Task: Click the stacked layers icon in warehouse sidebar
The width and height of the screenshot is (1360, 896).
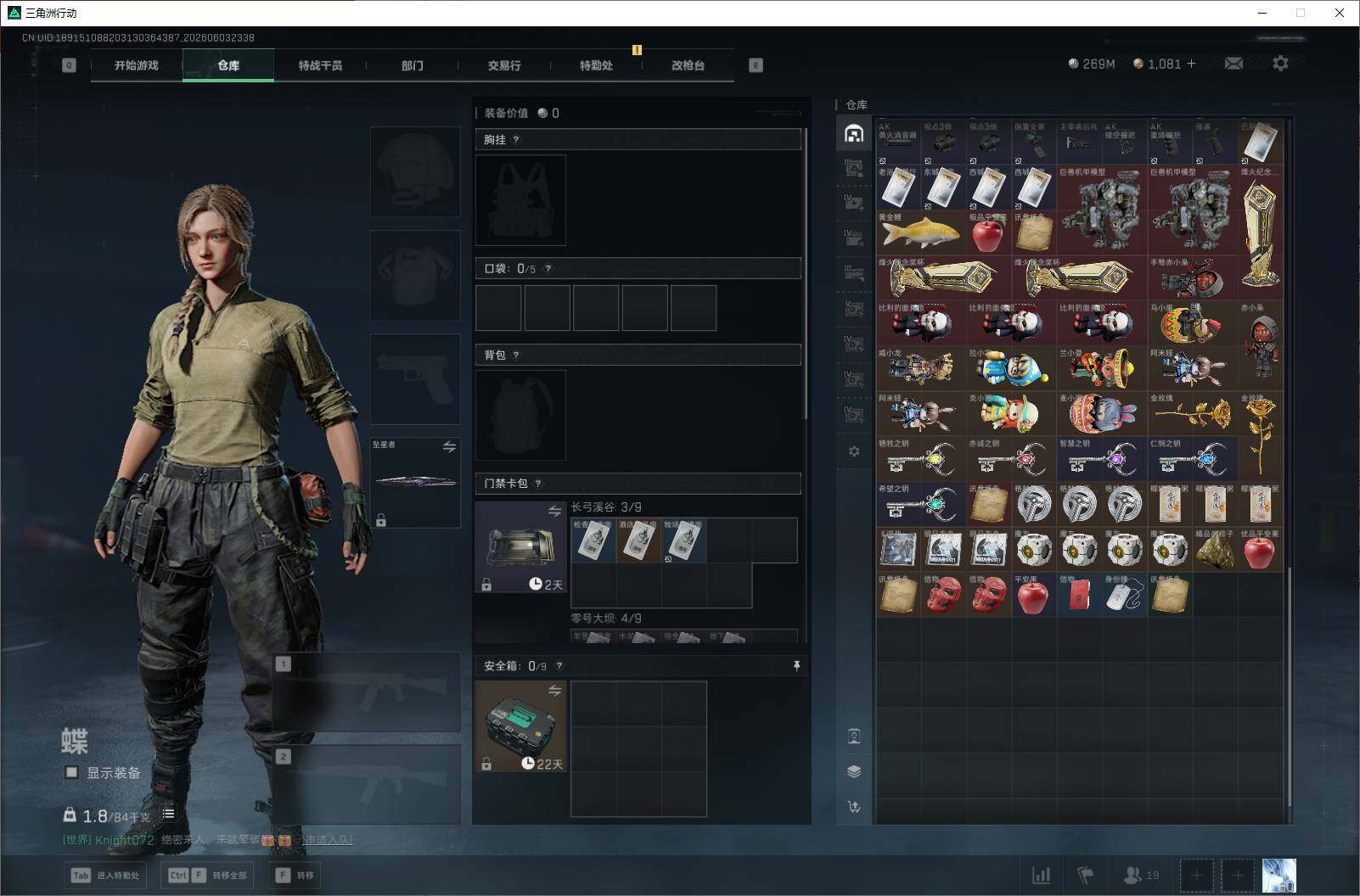Action: tap(854, 771)
